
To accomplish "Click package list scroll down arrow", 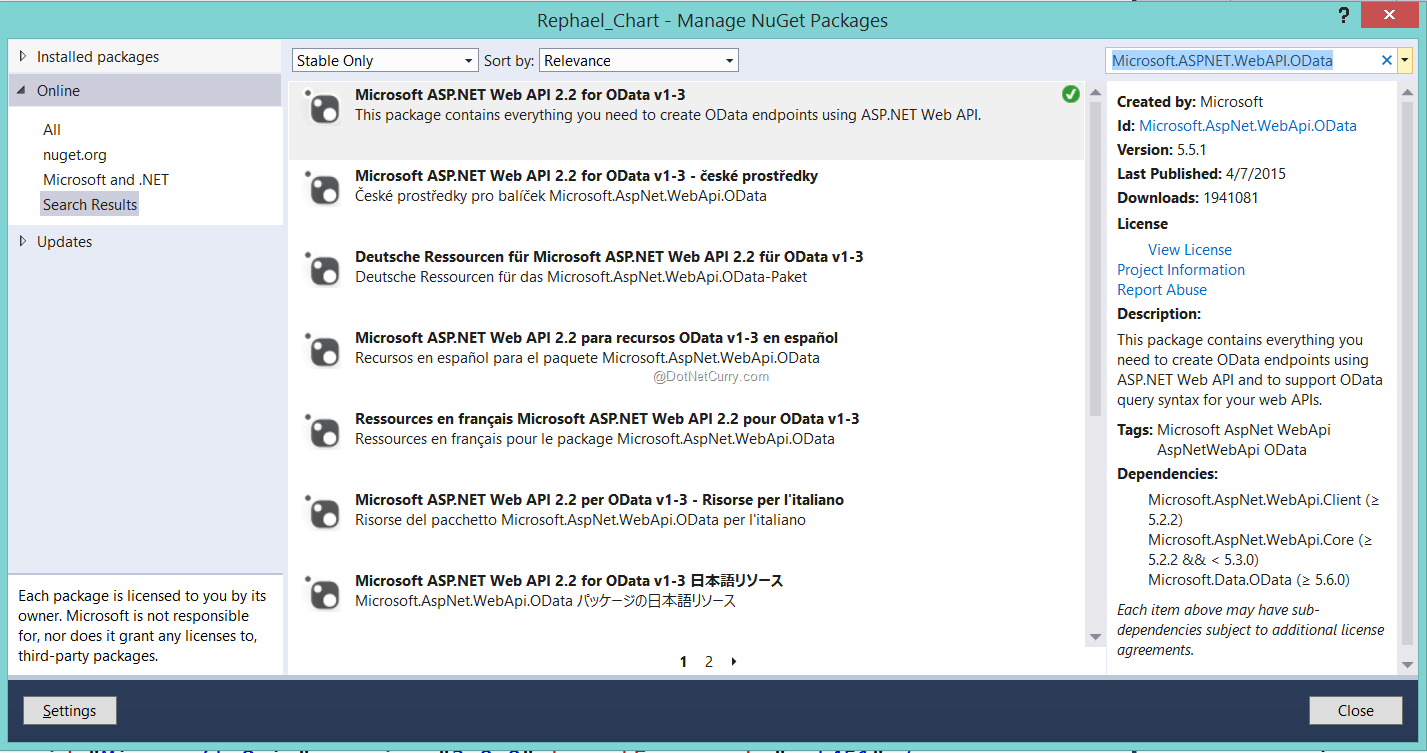I will click(1095, 636).
